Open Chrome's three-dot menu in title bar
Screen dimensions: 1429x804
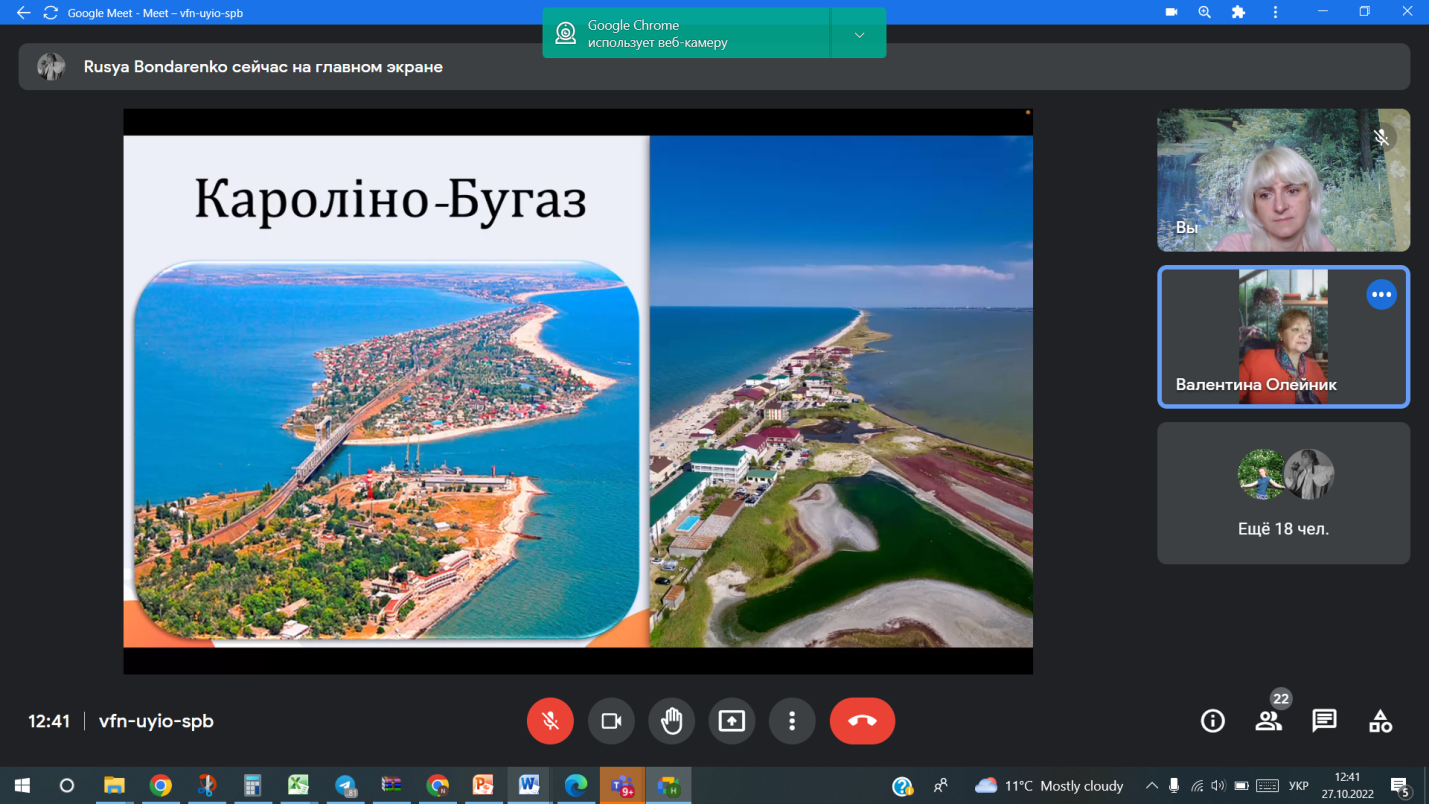(1275, 12)
